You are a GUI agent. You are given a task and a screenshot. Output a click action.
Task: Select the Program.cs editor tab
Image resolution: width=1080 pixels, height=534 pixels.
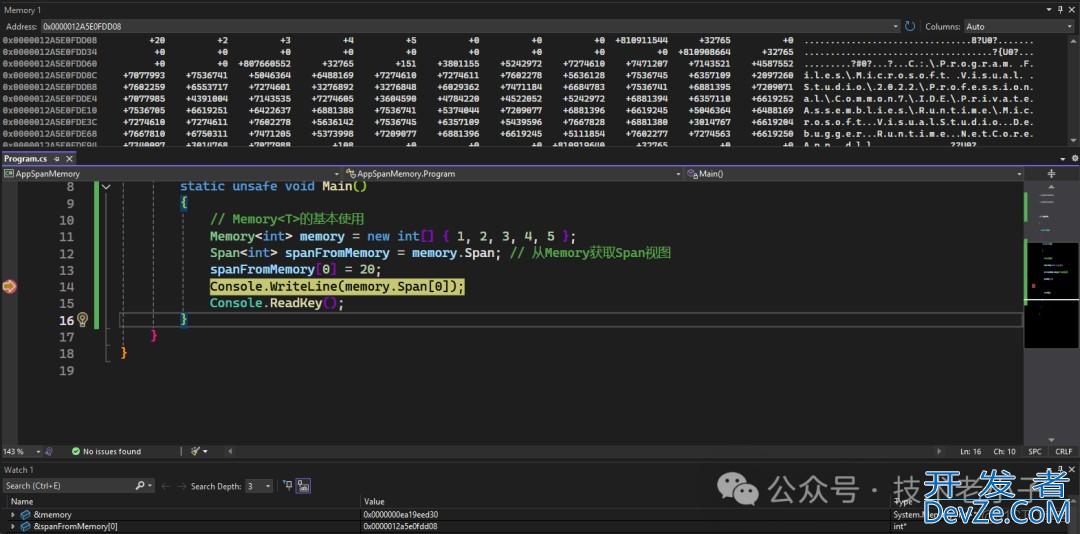point(25,158)
